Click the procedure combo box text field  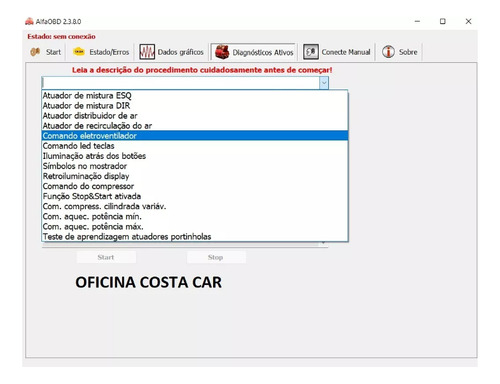(181, 83)
